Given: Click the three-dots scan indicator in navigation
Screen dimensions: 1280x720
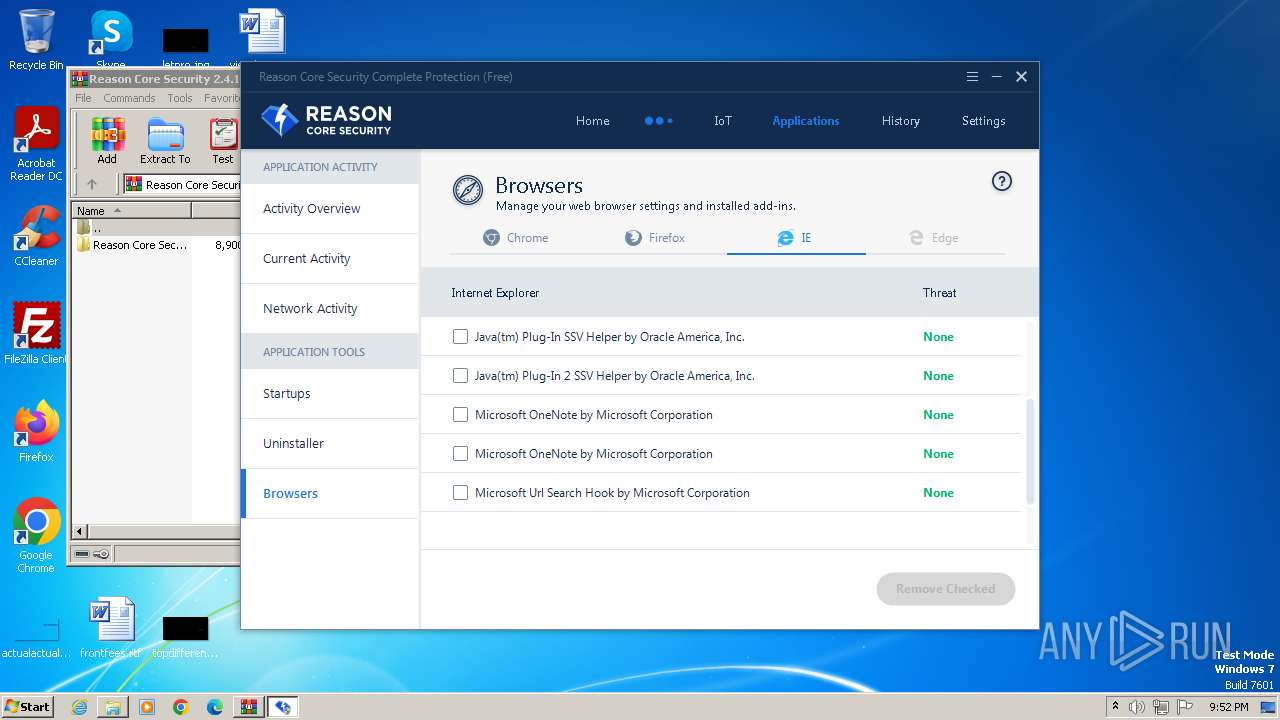Looking at the screenshot, I should [x=658, y=121].
